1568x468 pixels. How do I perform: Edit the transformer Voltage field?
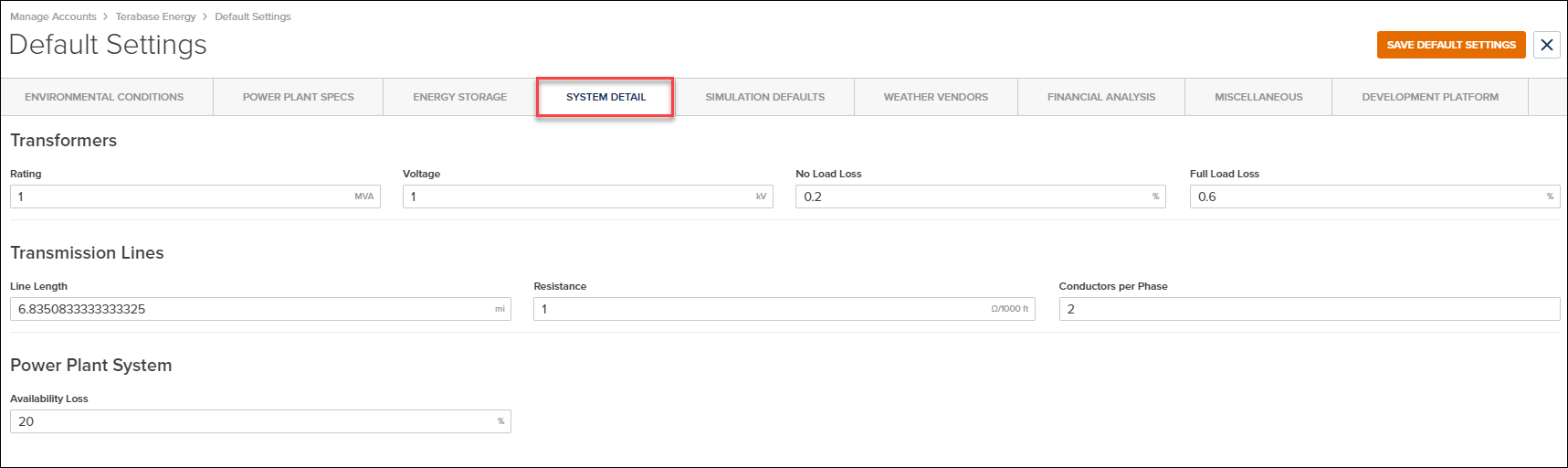[587, 197]
